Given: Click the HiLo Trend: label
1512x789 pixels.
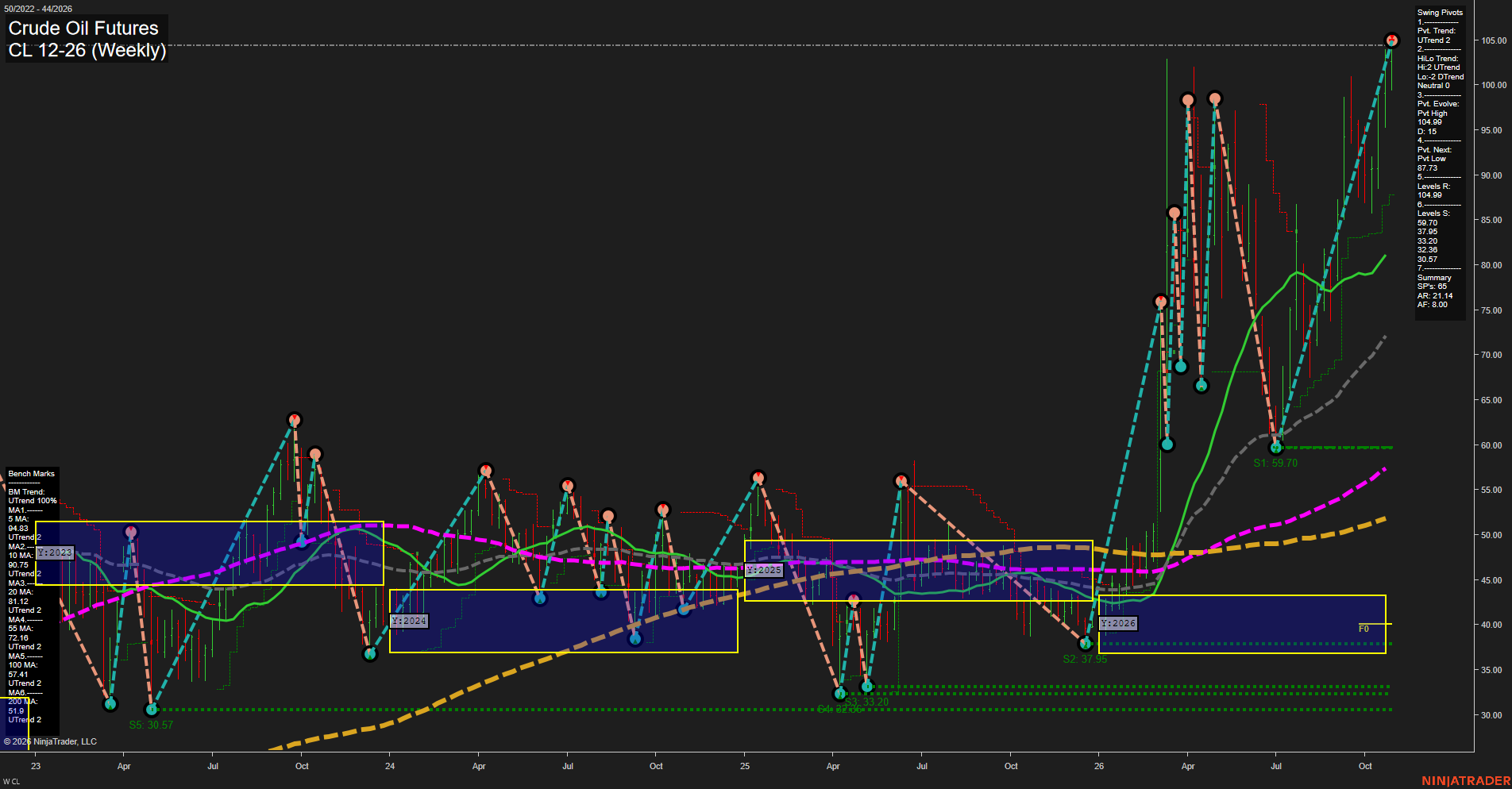Looking at the screenshot, I should click(1438, 59).
